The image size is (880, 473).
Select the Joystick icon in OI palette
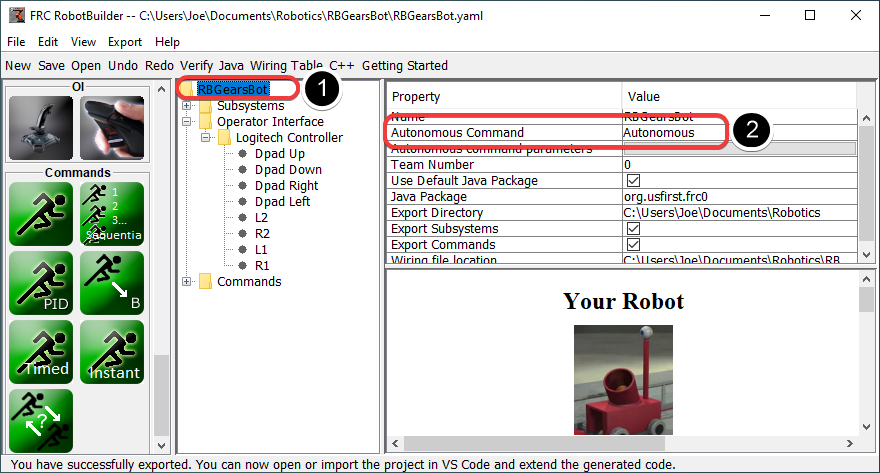(x=41, y=128)
